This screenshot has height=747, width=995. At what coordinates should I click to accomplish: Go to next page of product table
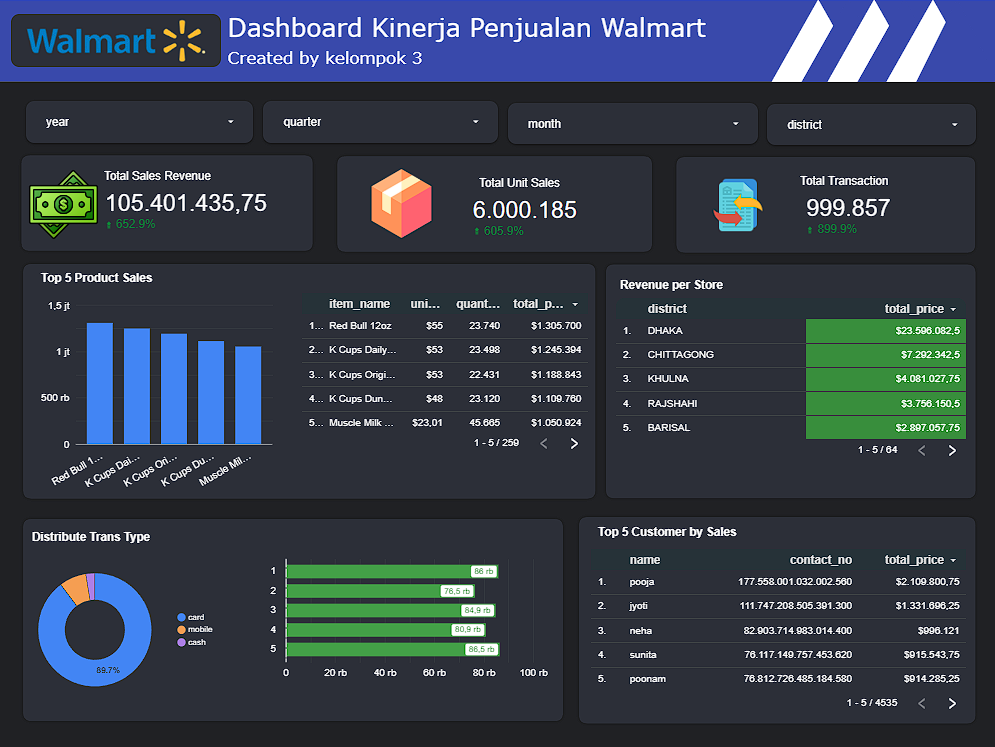[574, 444]
